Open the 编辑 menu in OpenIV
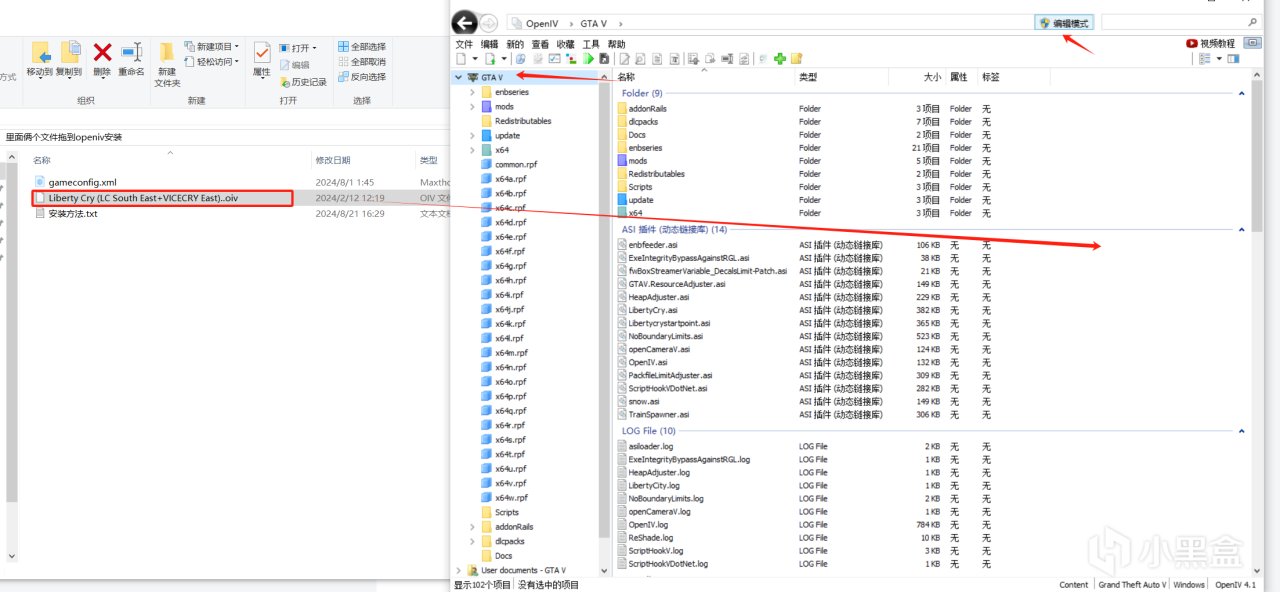Viewport: 1280px width, 592px height. tap(489, 44)
